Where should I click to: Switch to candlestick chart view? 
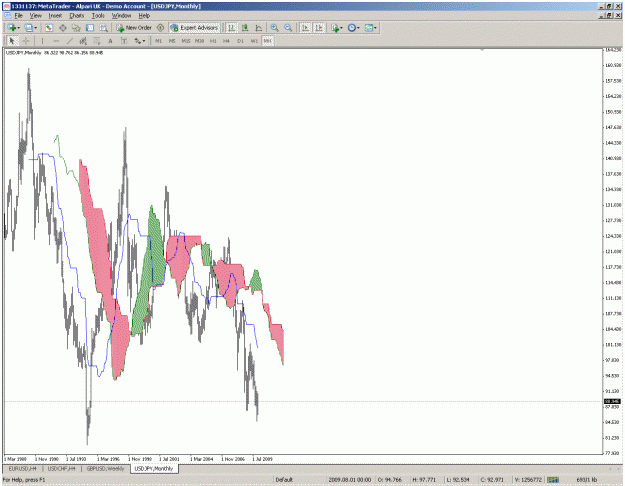pyautogui.click(x=245, y=28)
